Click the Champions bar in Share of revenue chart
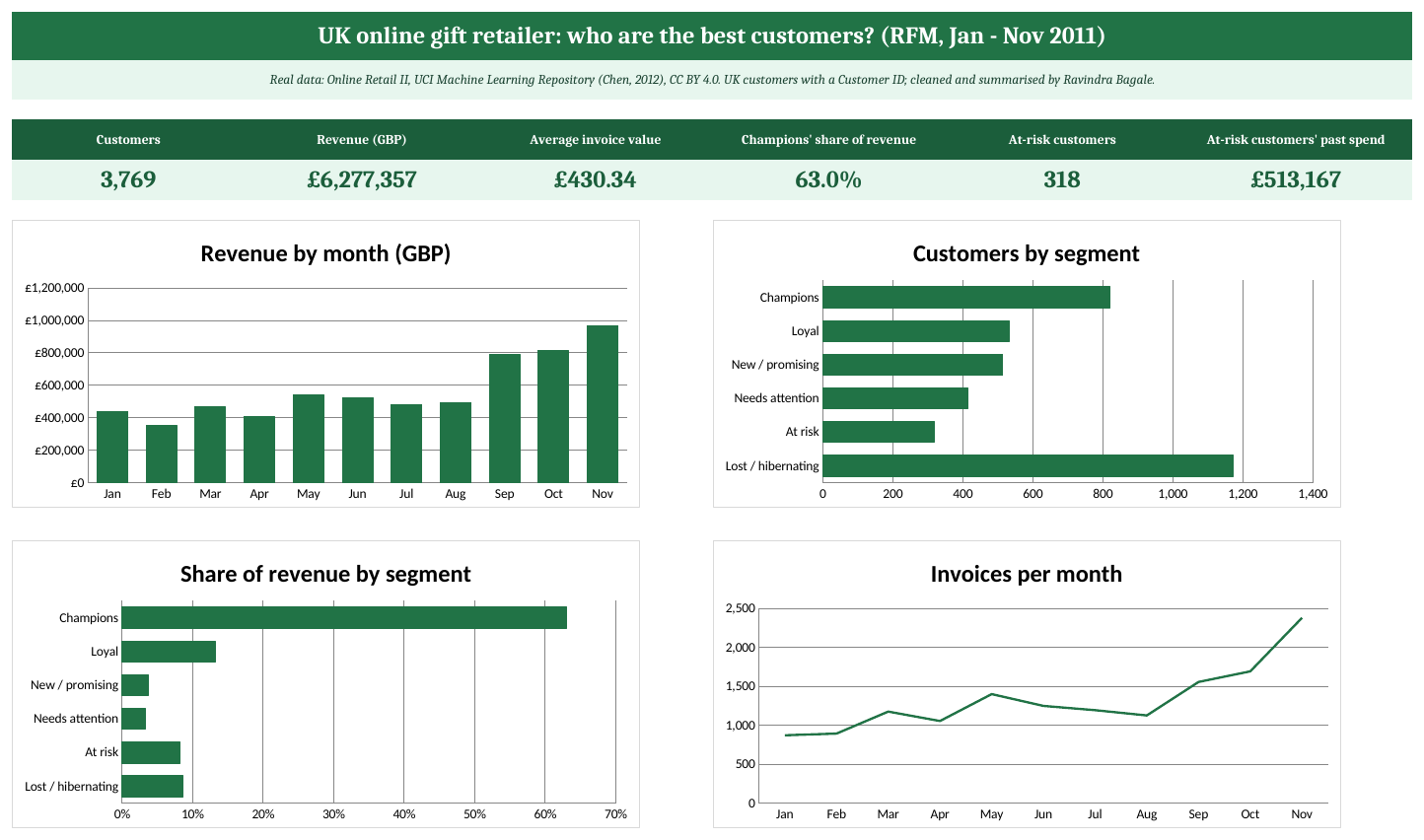1424x840 pixels. click(344, 617)
